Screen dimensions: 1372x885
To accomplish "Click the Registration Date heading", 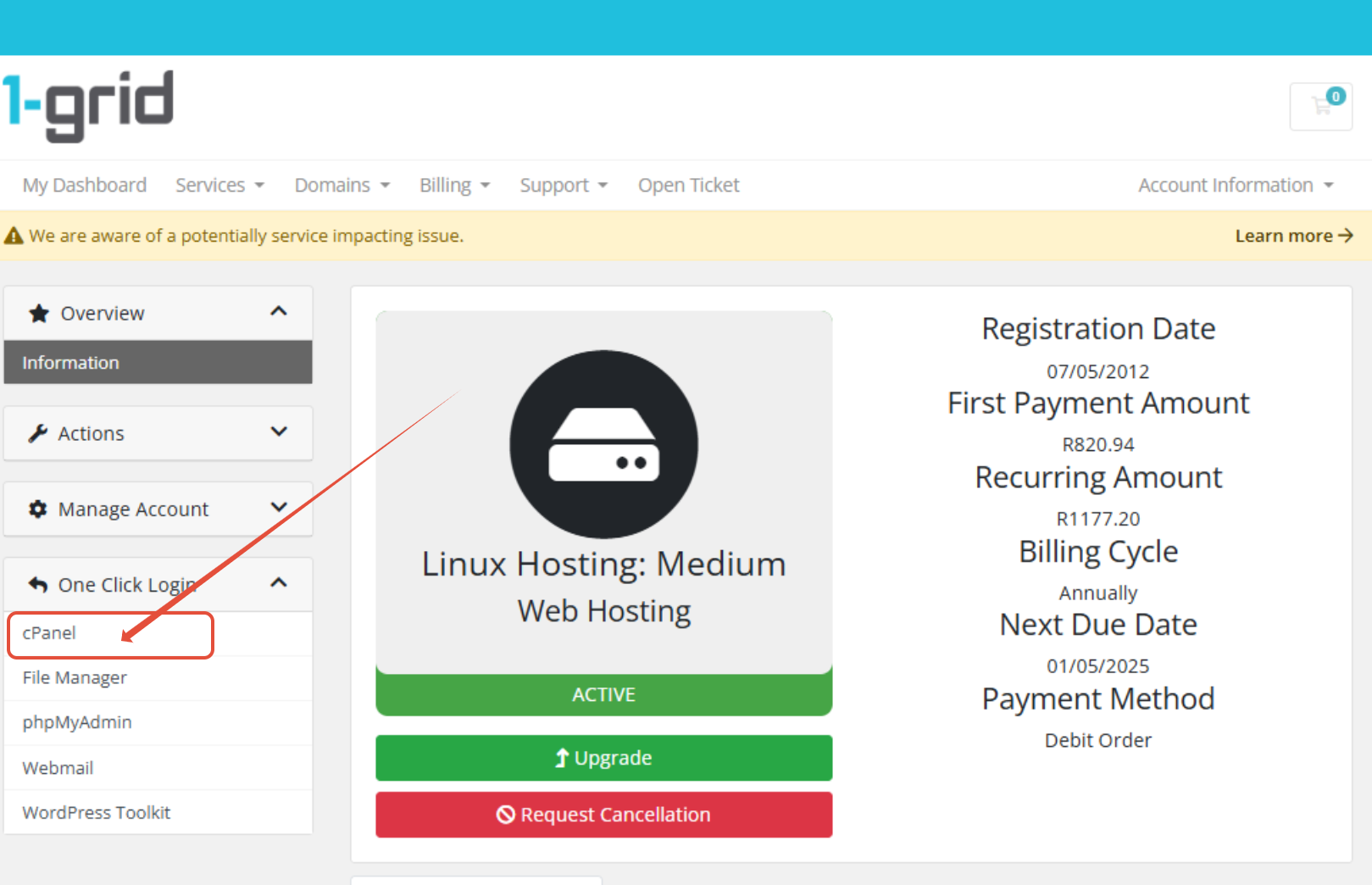I will (x=1098, y=329).
